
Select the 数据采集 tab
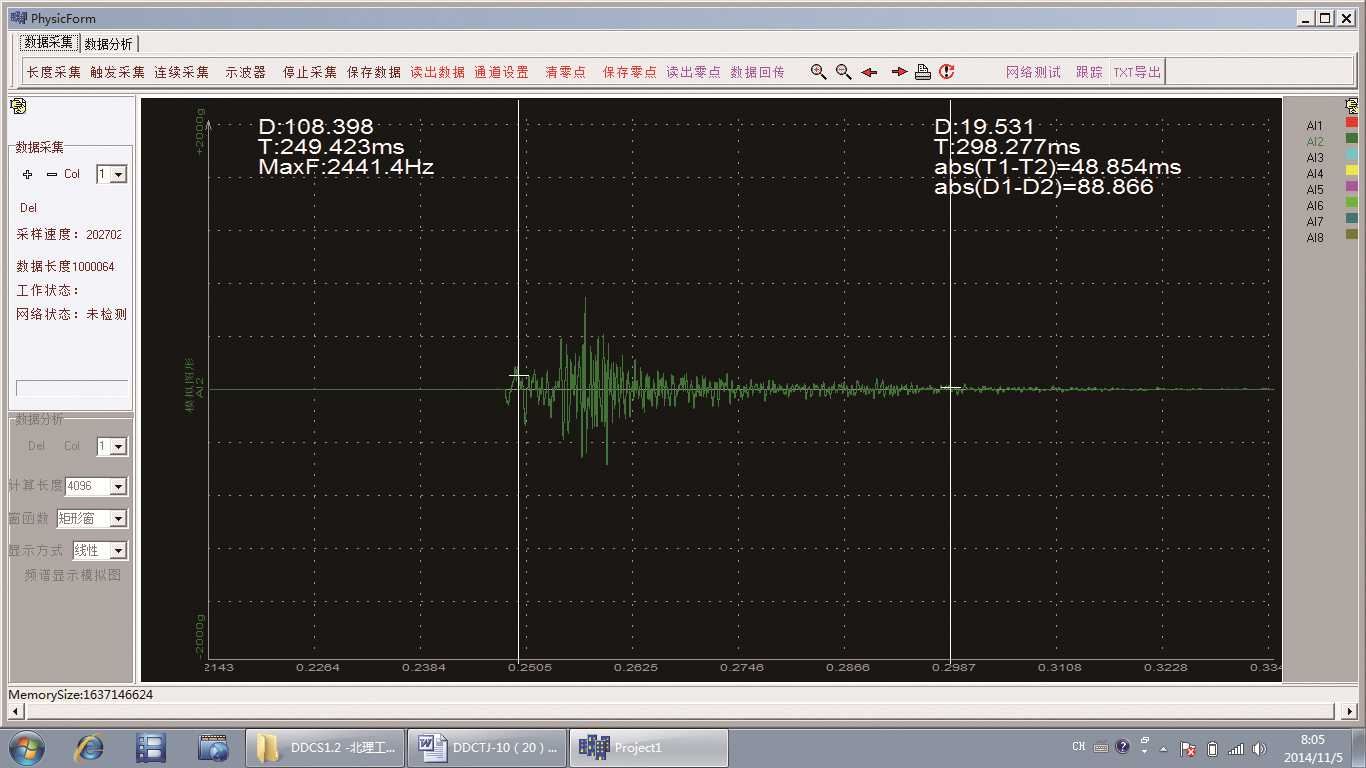(49, 43)
